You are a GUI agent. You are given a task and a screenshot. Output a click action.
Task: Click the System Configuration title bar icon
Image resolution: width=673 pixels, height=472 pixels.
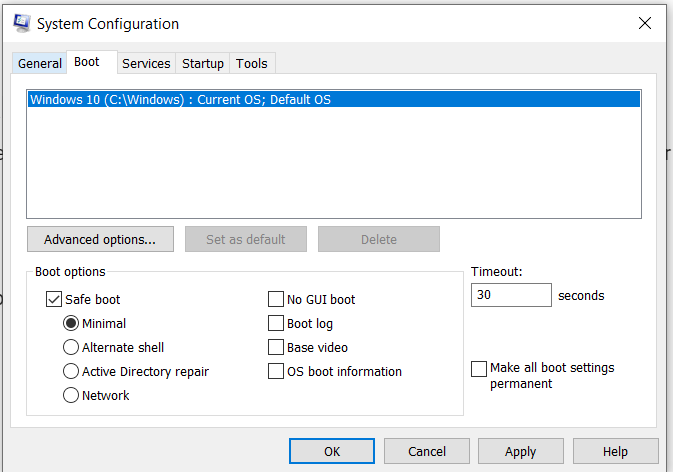pyautogui.click(x=21, y=23)
